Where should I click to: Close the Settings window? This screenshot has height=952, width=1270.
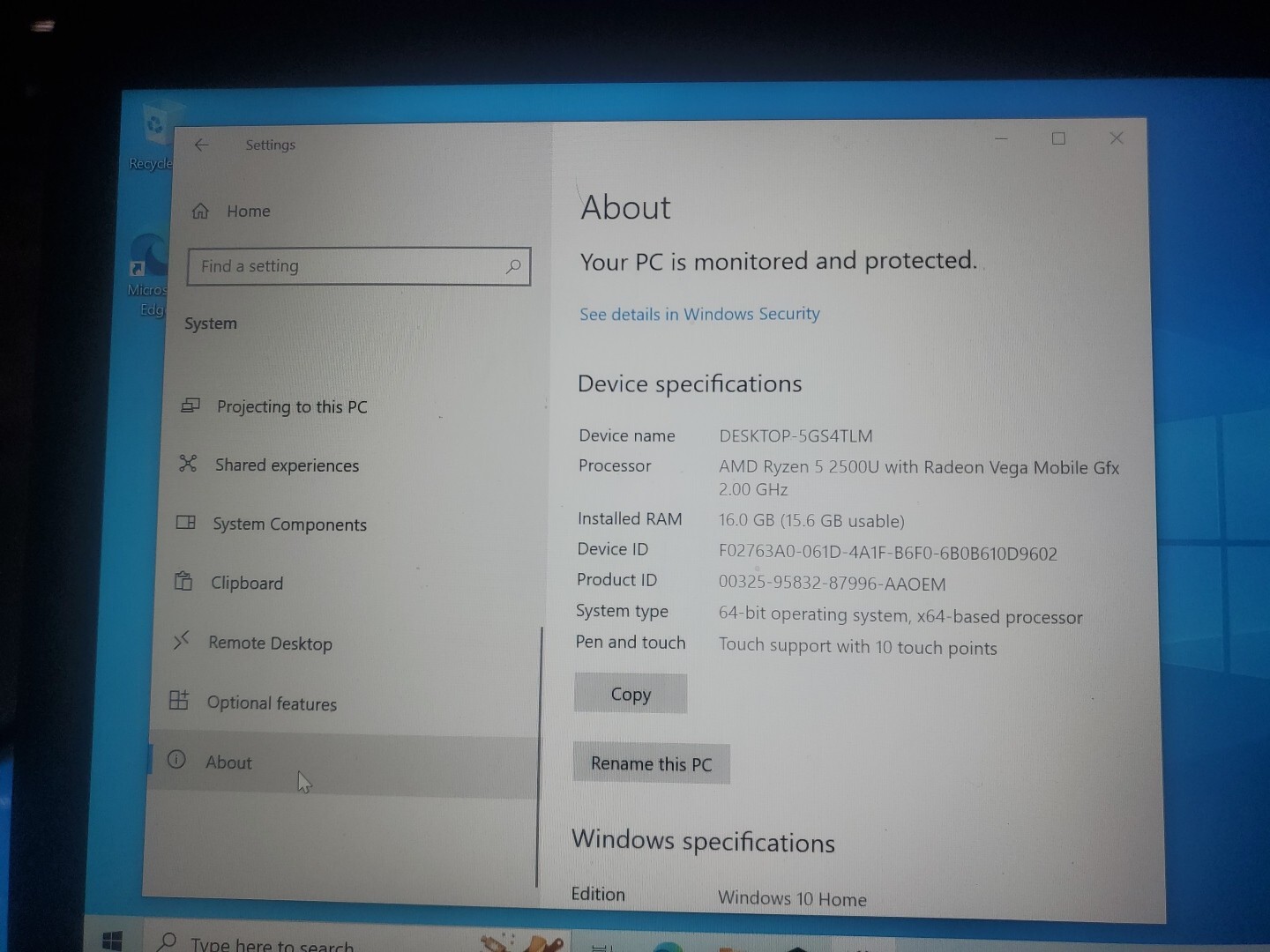[1117, 138]
